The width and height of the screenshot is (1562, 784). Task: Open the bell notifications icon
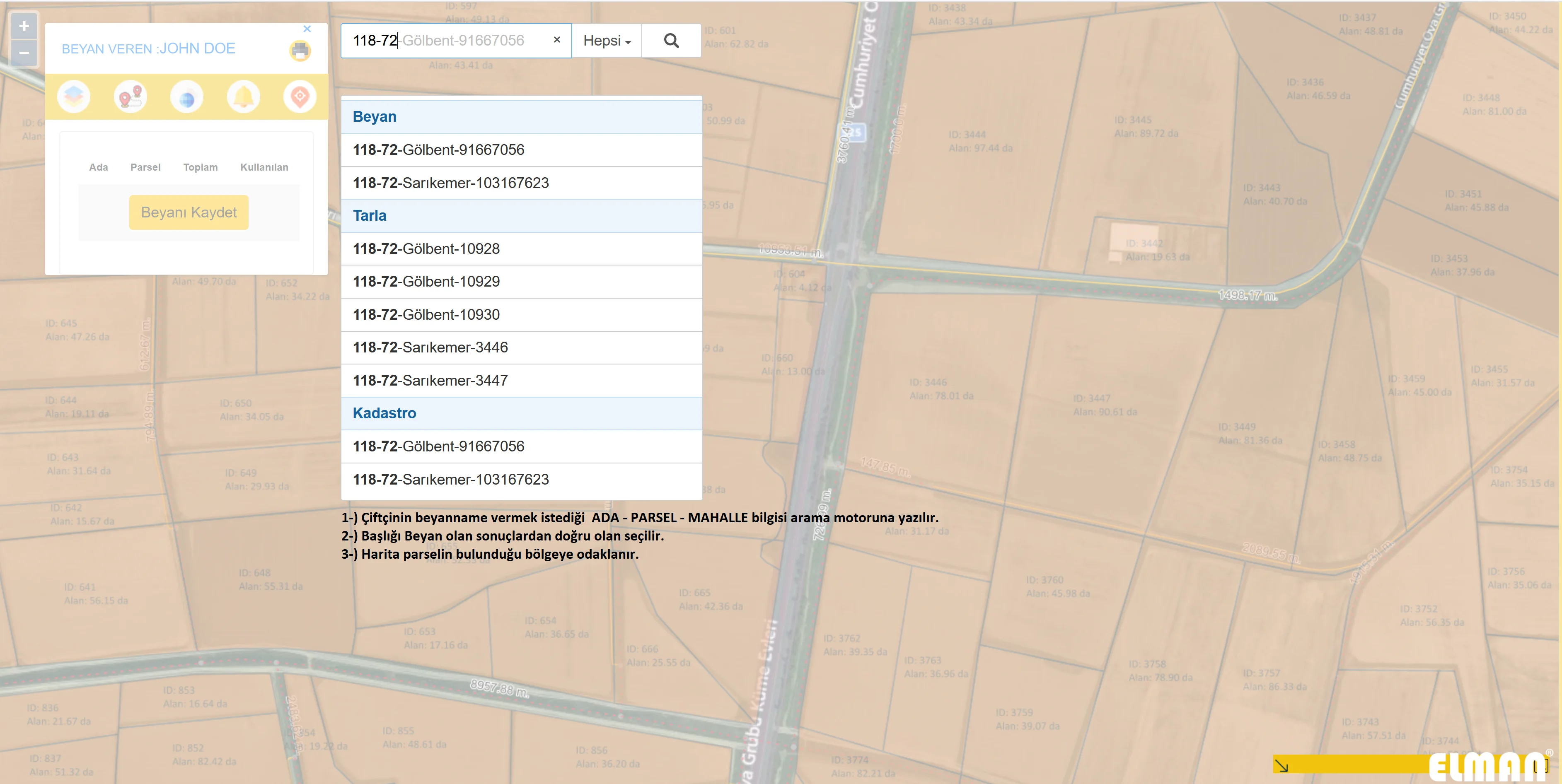pos(243,97)
